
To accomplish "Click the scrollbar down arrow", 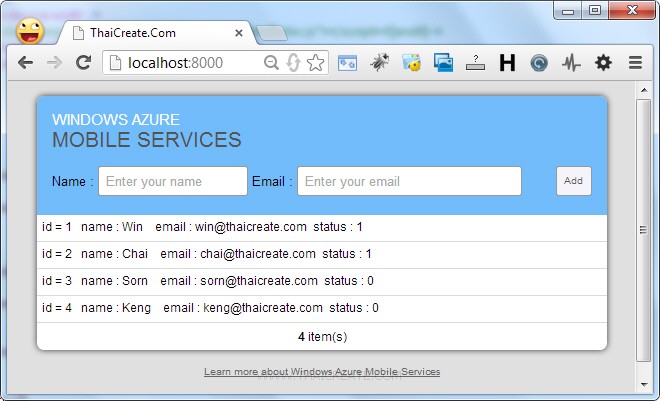I will (644, 384).
